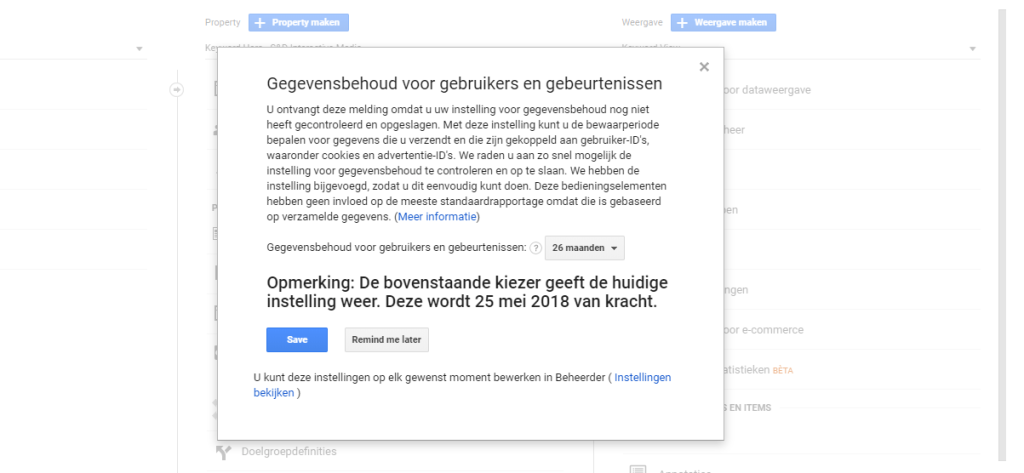Click the Gegevensbehoud help question icon
Screen dimensions: 1024x473
pyautogui.click(x=536, y=248)
